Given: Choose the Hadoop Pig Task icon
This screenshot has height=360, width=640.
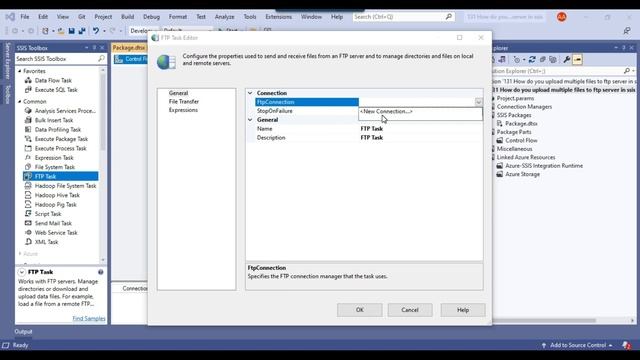Looking at the screenshot, I should [x=28, y=204].
